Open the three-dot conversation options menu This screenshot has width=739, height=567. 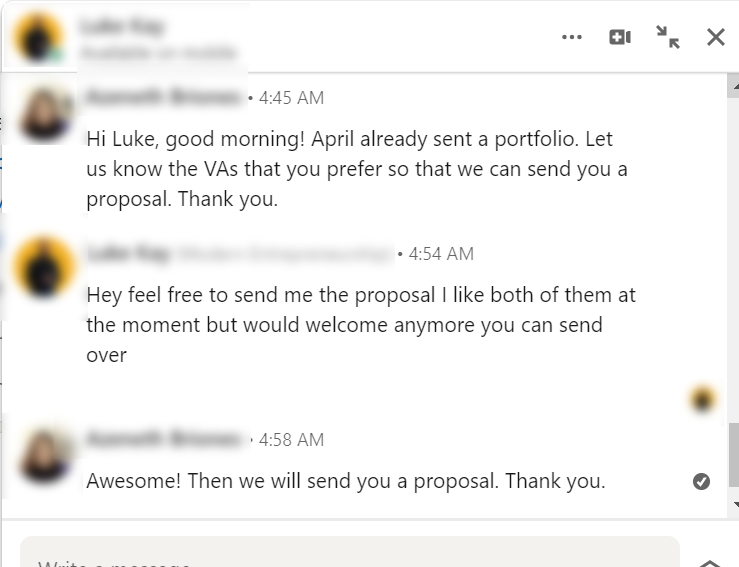[x=572, y=37]
